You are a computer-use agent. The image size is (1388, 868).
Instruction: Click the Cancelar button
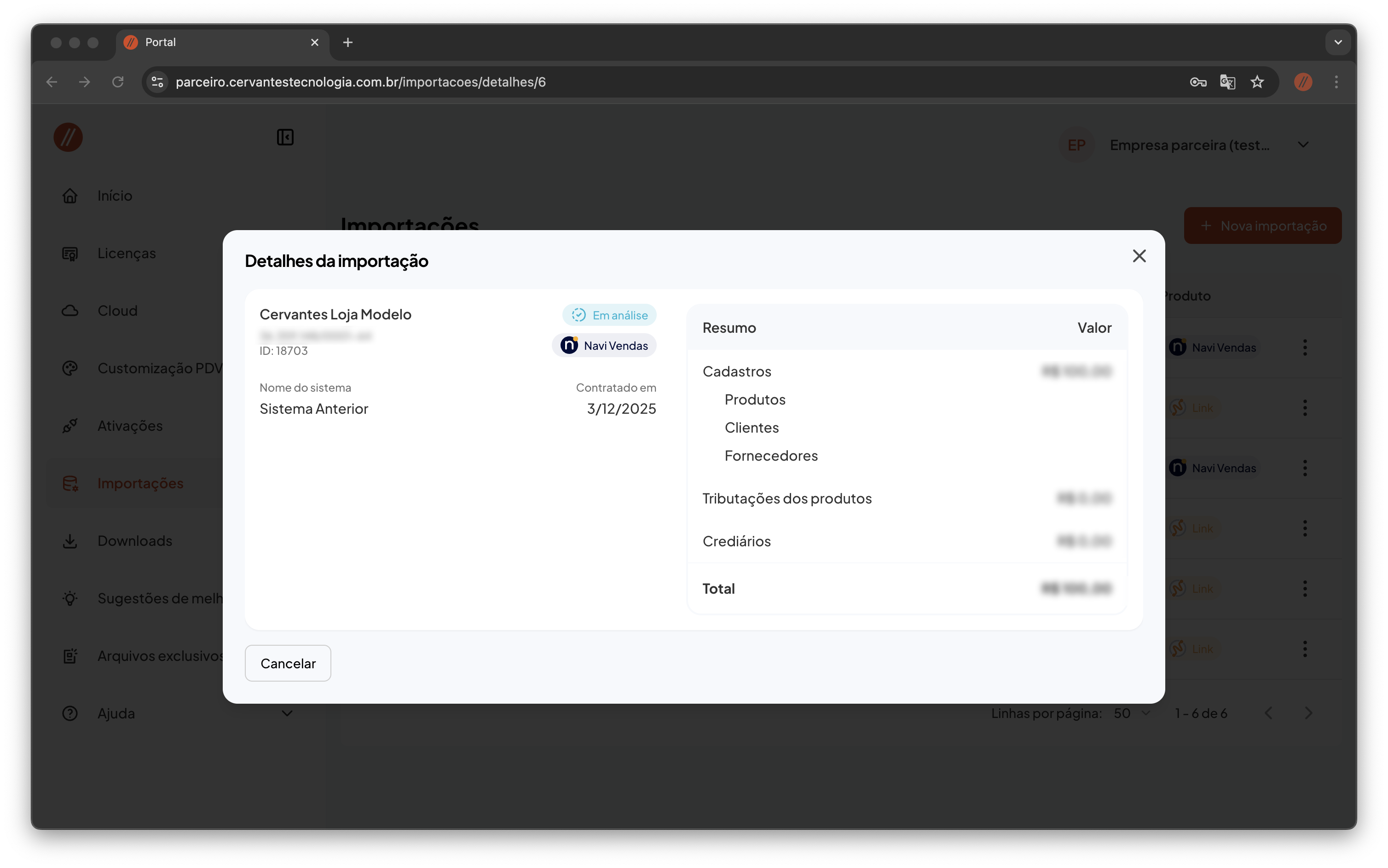pyautogui.click(x=288, y=663)
